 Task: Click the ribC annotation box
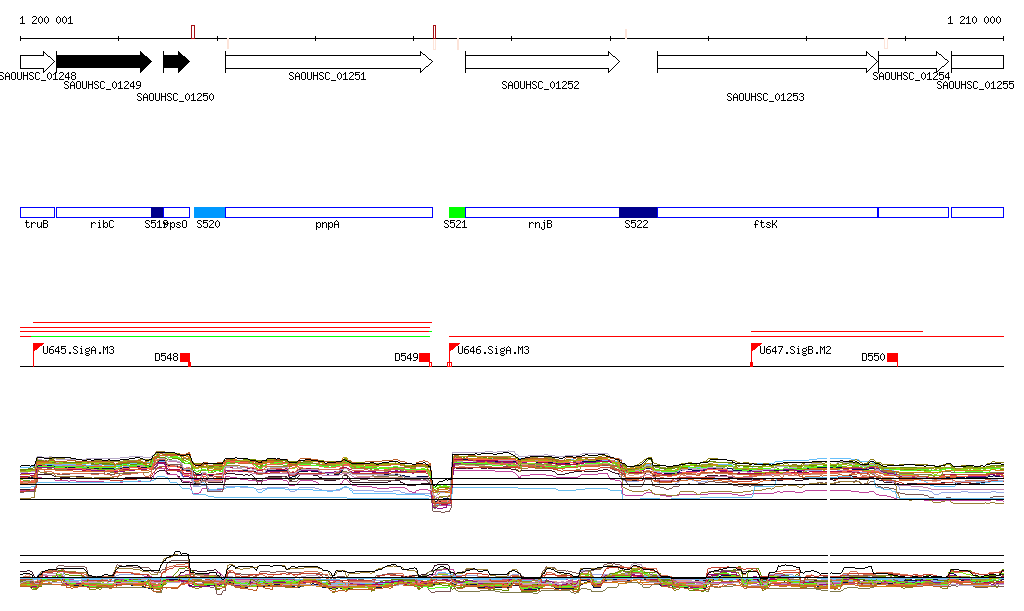[103, 212]
